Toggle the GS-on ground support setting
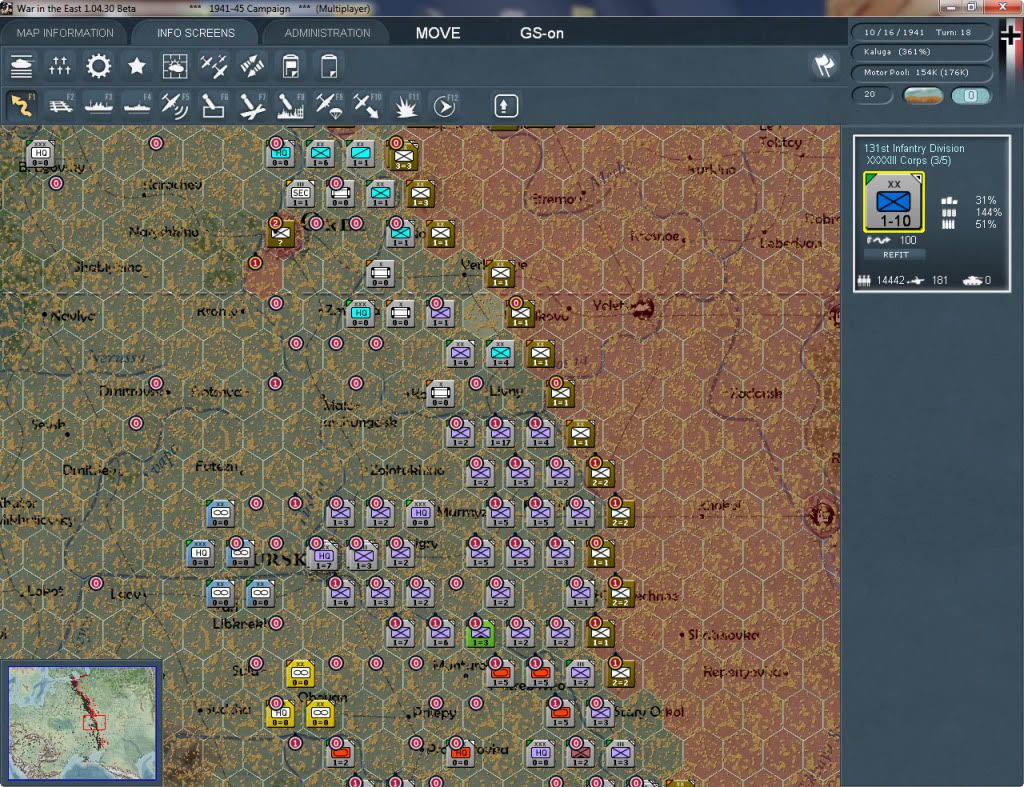 (x=541, y=33)
